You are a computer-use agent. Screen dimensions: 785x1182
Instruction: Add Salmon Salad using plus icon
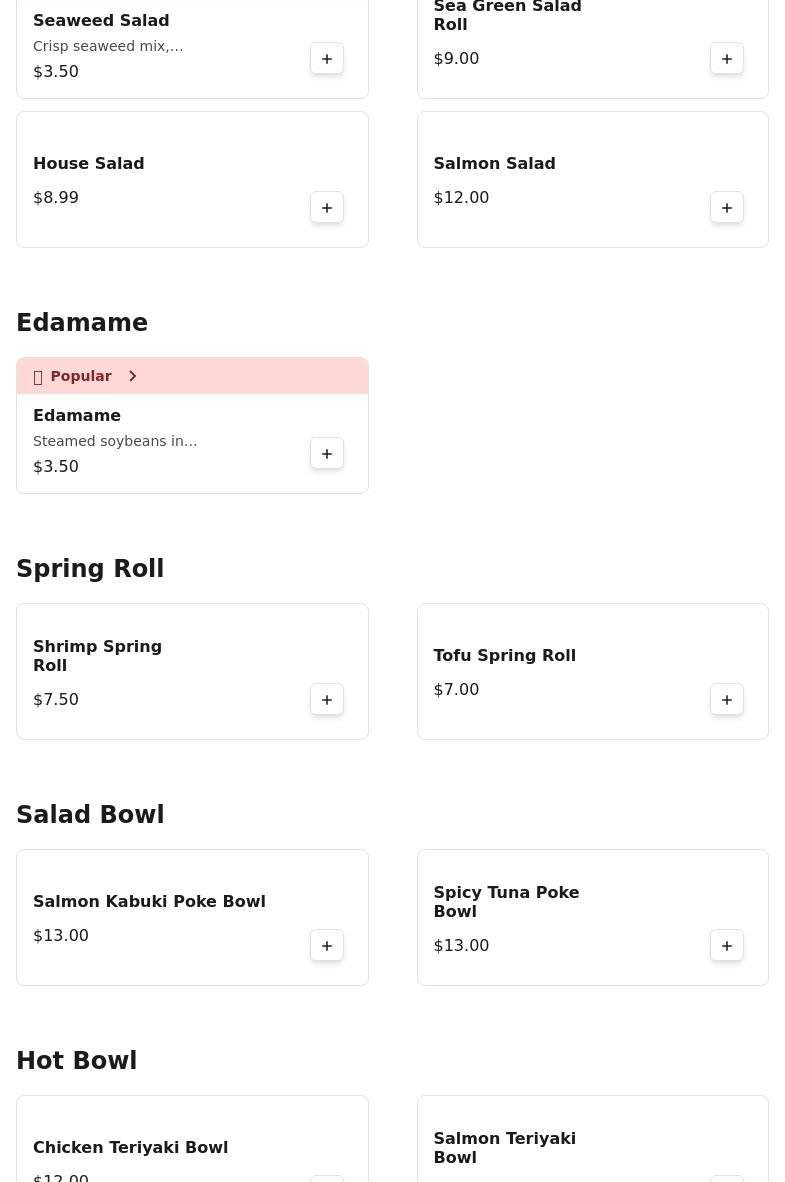(727, 208)
